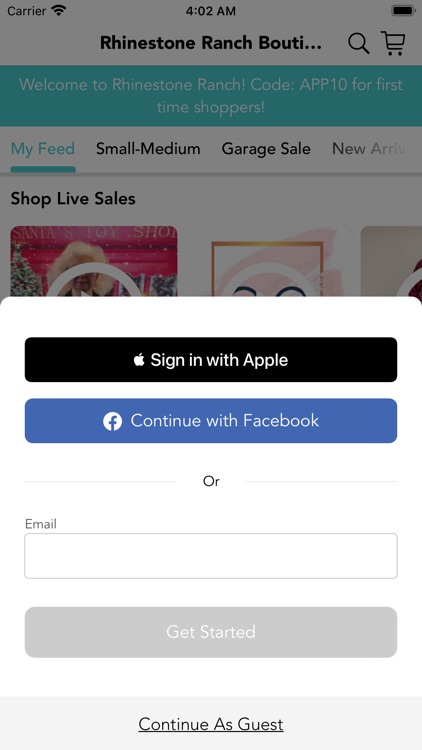The image size is (422, 750).
Task: Play the Santa's Toy Shop live video
Action: pyautogui.click(x=94, y=262)
